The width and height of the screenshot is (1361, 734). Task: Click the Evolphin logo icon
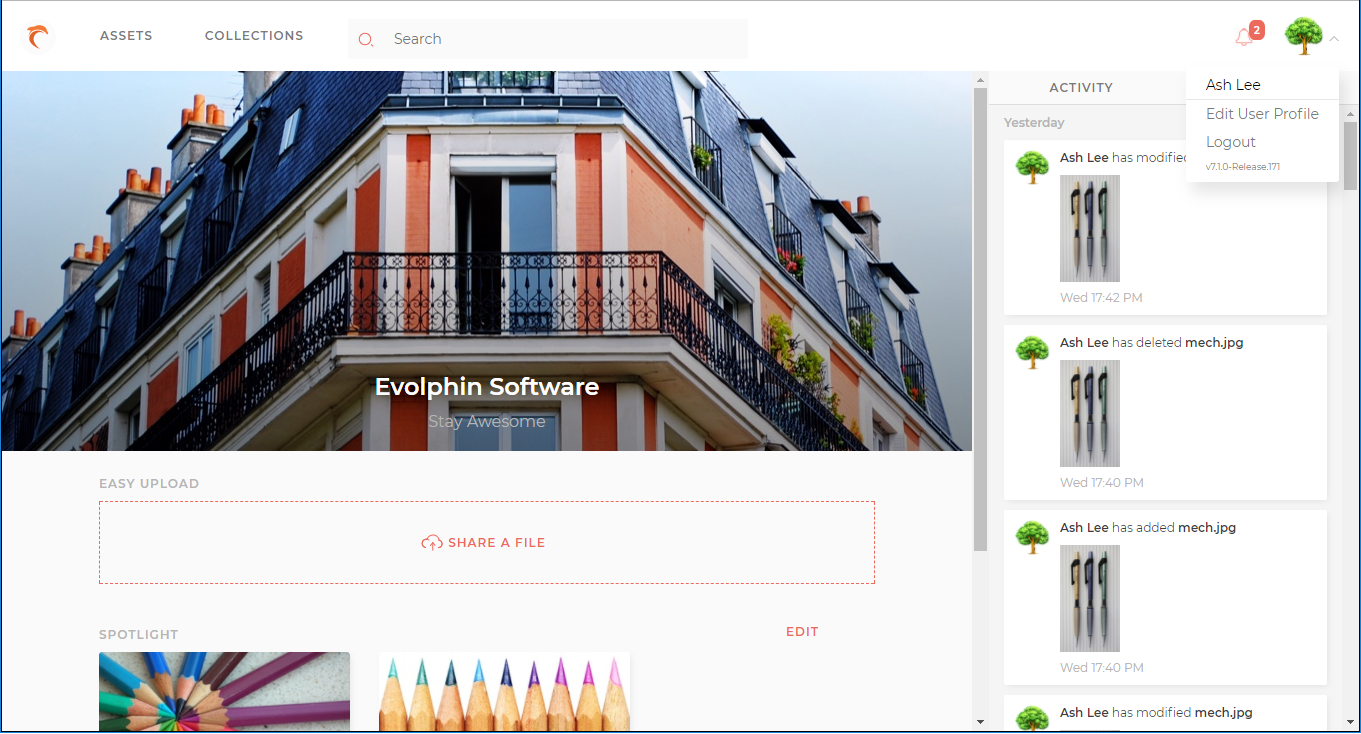click(37, 38)
